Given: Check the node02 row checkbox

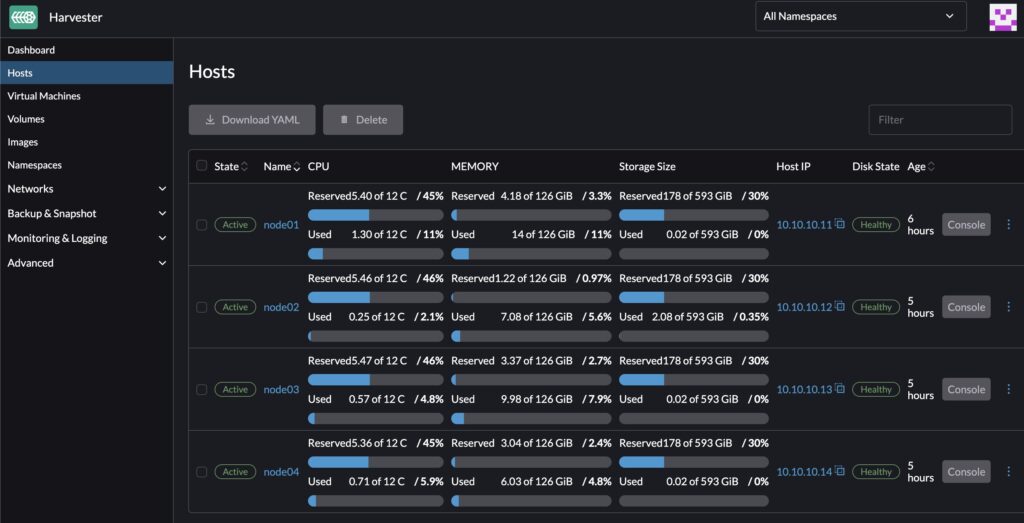Looking at the screenshot, I should [x=202, y=307].
